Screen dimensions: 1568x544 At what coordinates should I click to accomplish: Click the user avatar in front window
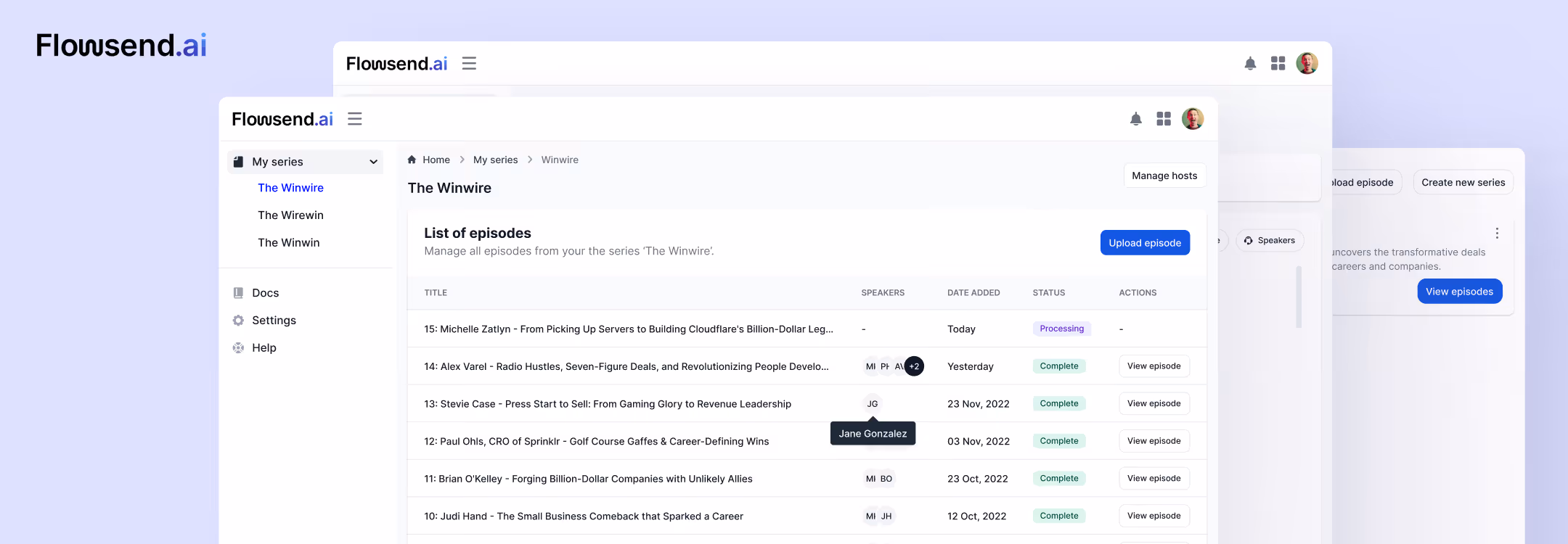pyautogui.click(x=1193, y=119)
